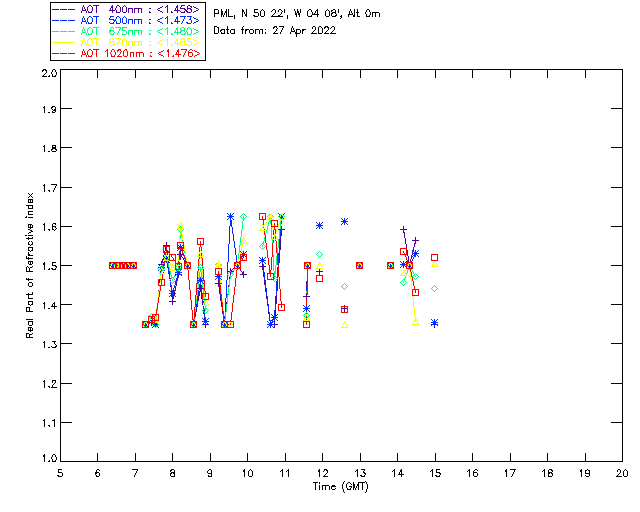640x512 pixels.
Task: Click the AOT 1020nm legend entry
Action: point(127,53)
